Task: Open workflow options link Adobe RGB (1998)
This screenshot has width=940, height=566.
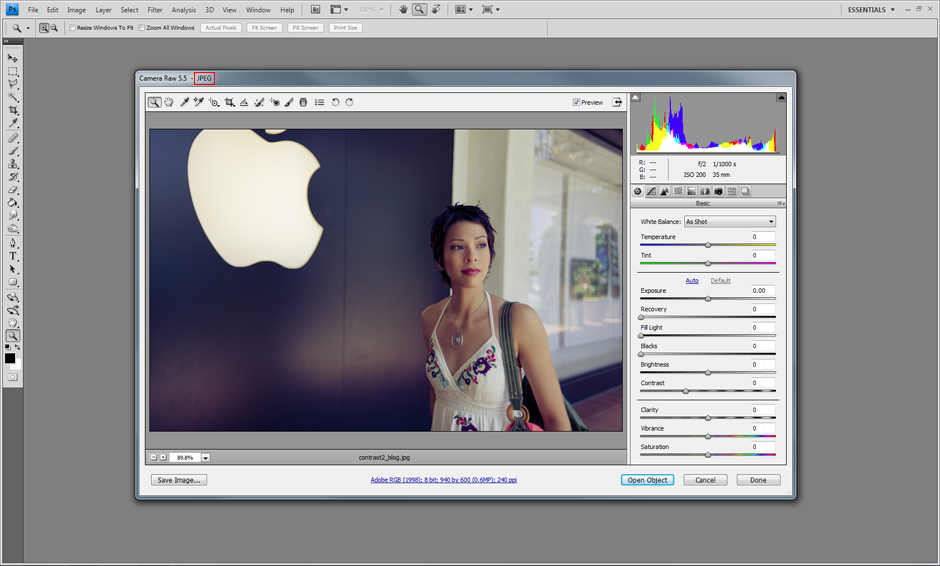Action: click(444, 480)
